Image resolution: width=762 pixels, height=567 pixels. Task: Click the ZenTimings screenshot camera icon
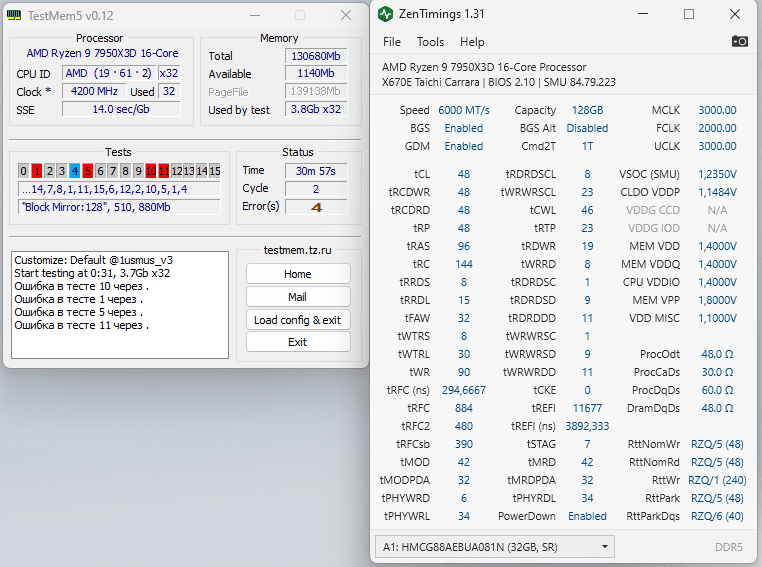(x=740, y=41)
